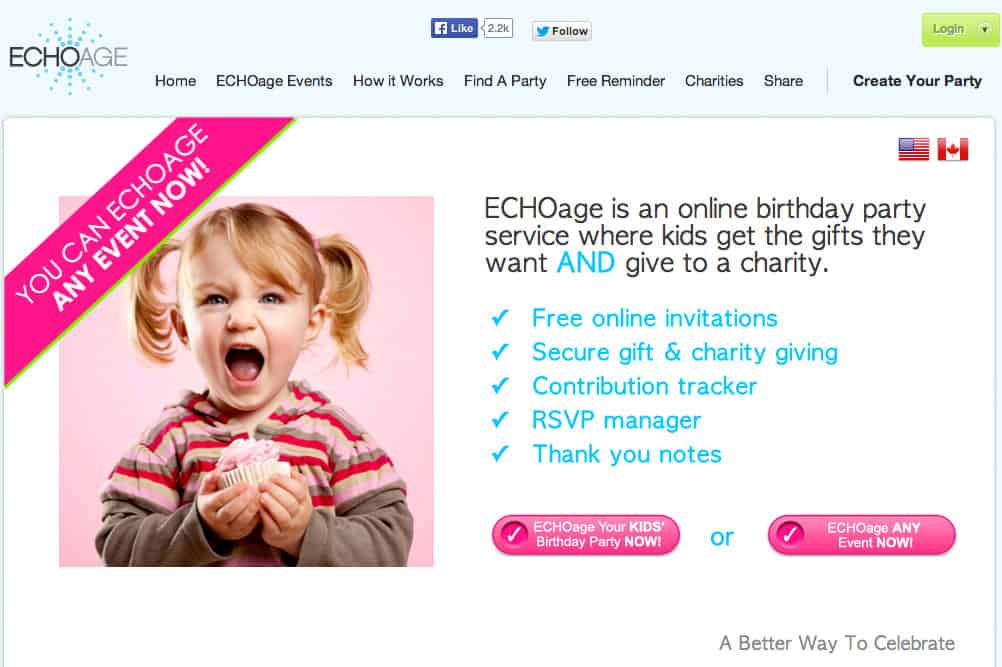Open How it Works page
1002x667 pixels.
tap(398, 81)
